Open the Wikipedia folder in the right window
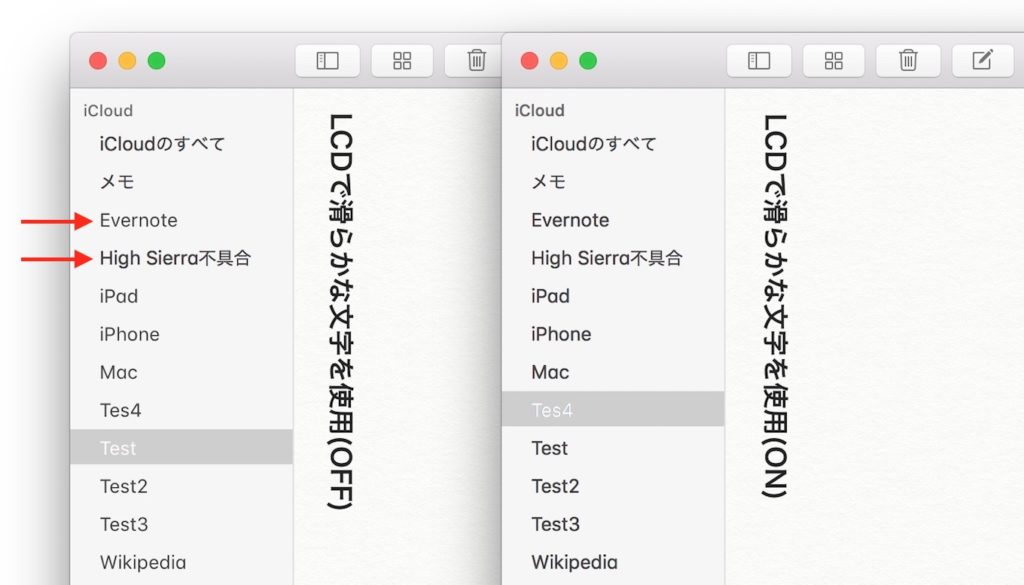Image resolution: width=1024 pixels, height=585 pixels. [574, 562]
